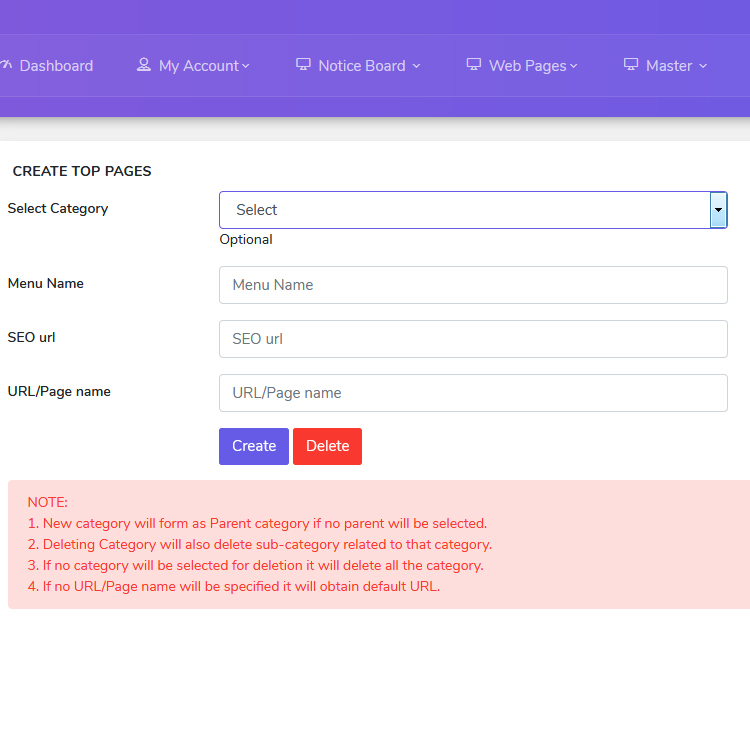Focus the Menu Name text field

[473, 285]
